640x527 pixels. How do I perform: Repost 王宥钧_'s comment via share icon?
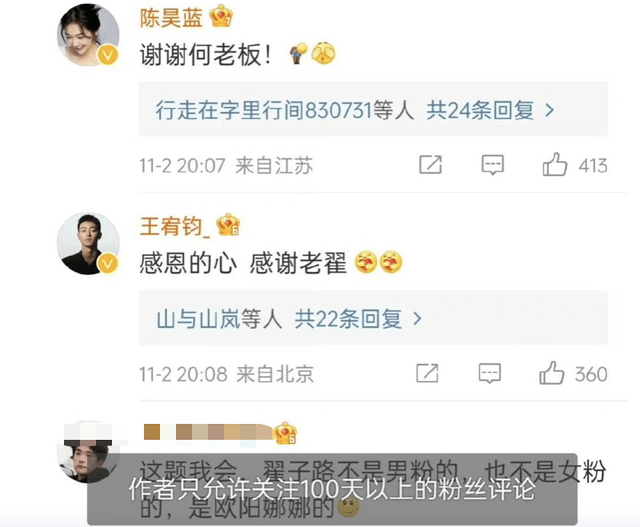[x=427, y=373]
